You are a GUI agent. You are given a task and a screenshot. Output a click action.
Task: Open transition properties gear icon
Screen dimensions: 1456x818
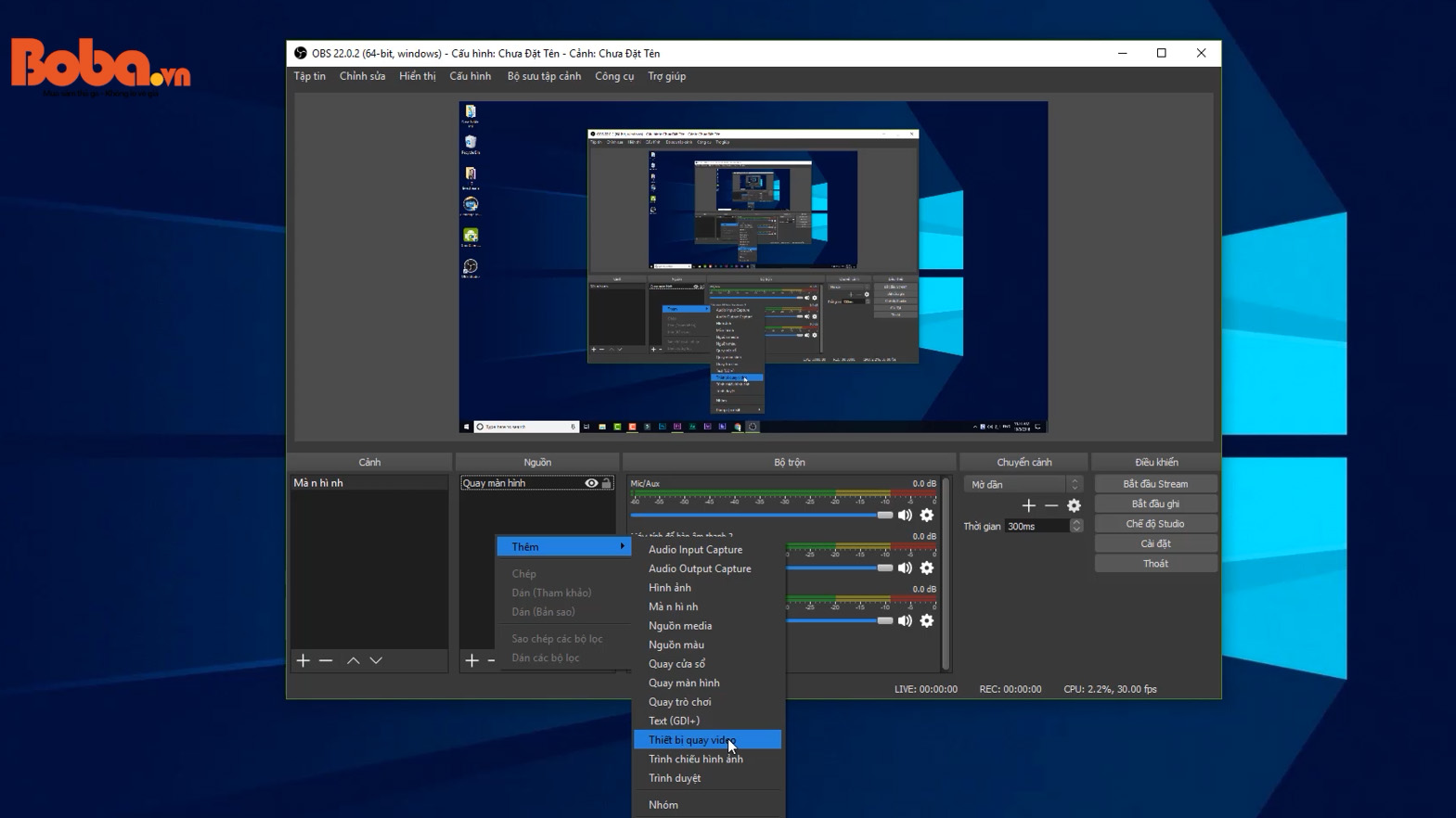click(x=1074, y=505)
